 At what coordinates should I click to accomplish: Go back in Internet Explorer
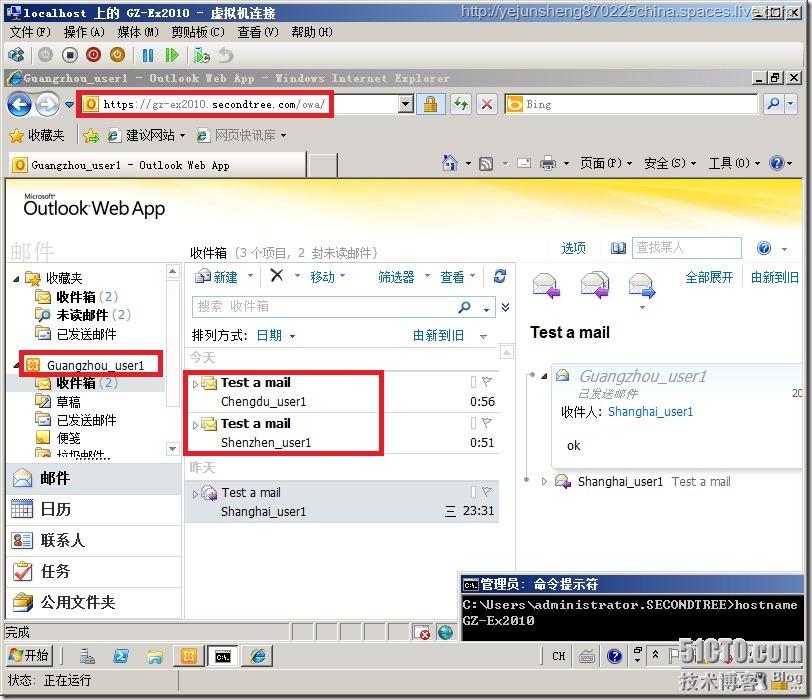tap(19, 105)
